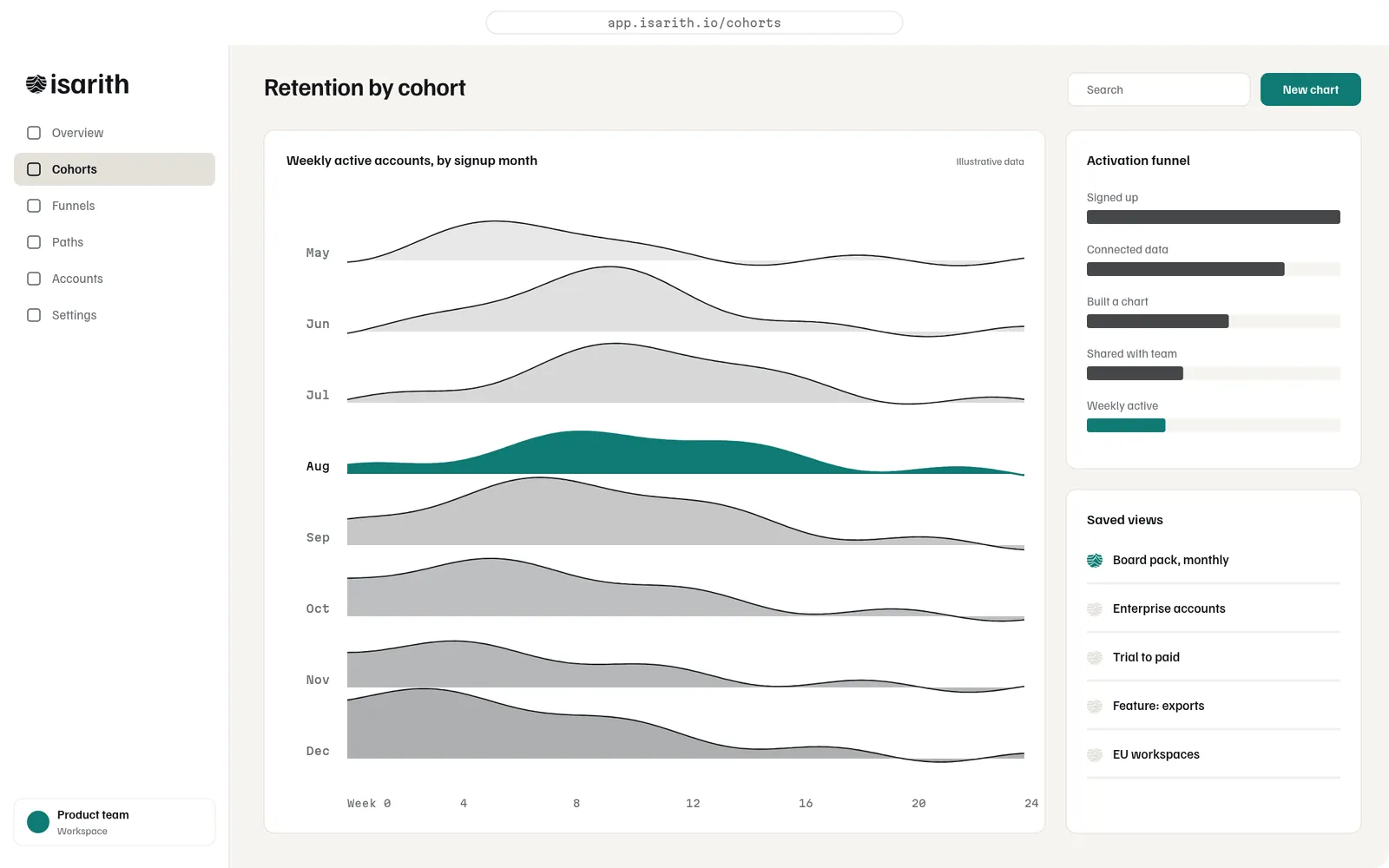Image resolution: width=1389 pixels, height=868 pixels.
Task: Click the Feature: exports text
Action: click(x=1158, y=706)
